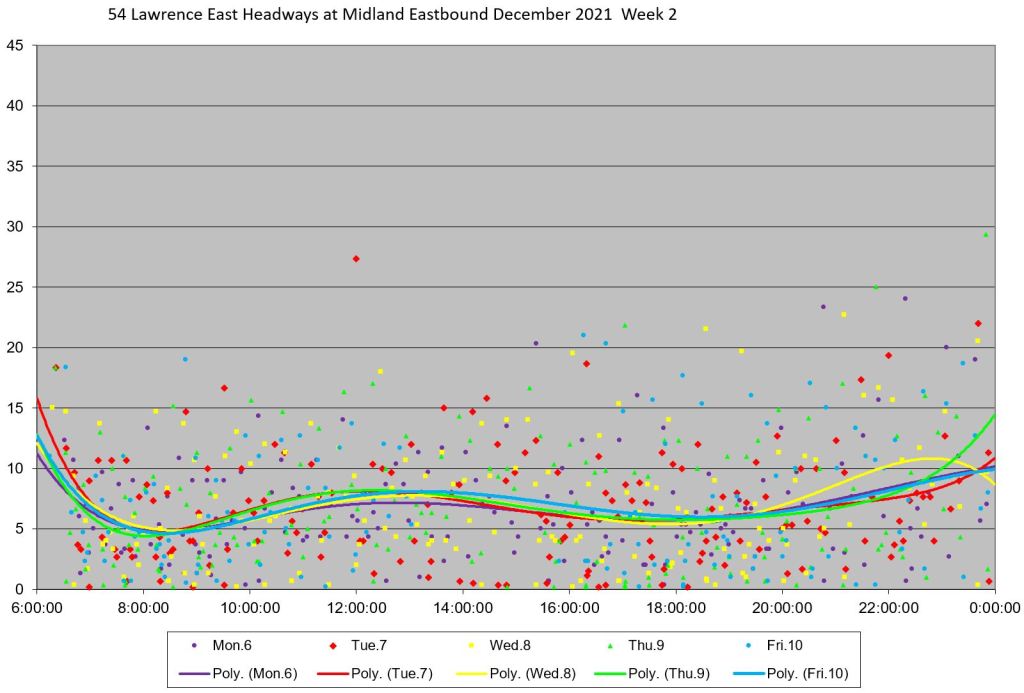This screenshot has width=1024, height=693.
Task: Click the 45 label on the y-axis
Action: [16, 46]
